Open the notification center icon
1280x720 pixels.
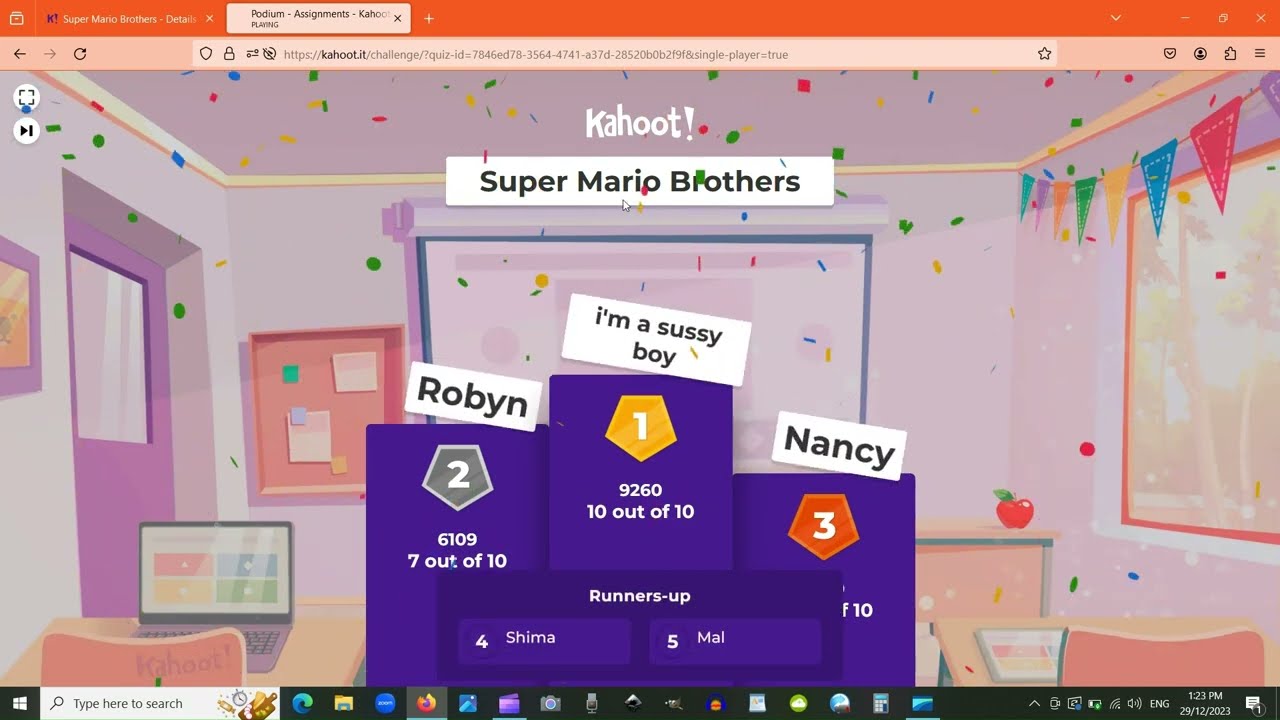tap(1254, 703)
